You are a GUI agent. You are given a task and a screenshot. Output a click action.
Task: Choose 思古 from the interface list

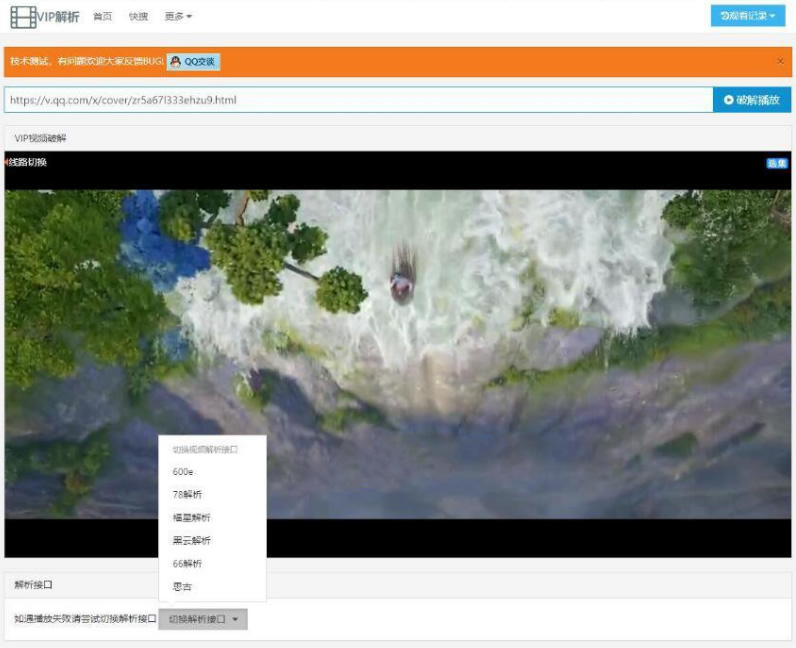coord(182,586)
